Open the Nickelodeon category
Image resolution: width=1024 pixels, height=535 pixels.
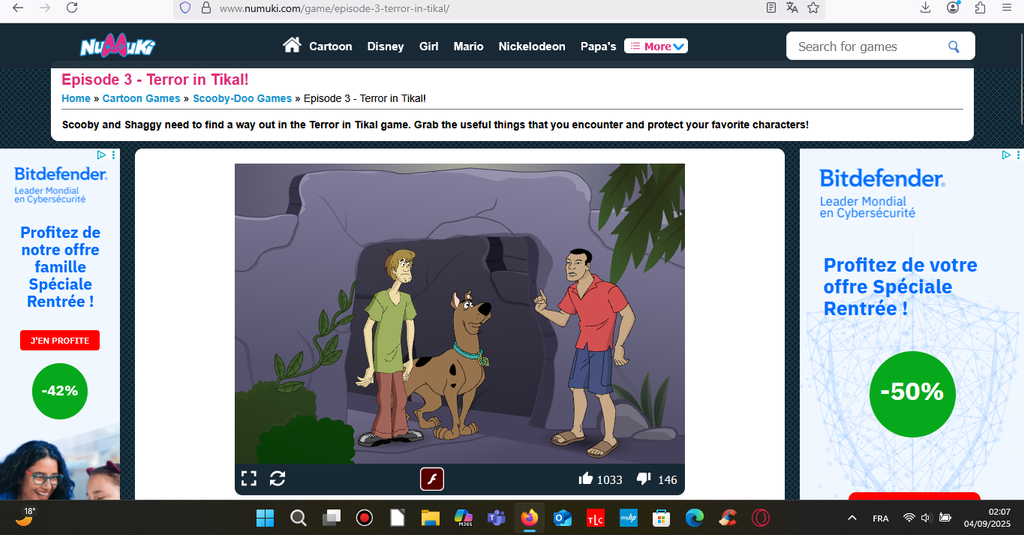click(531, 46)
